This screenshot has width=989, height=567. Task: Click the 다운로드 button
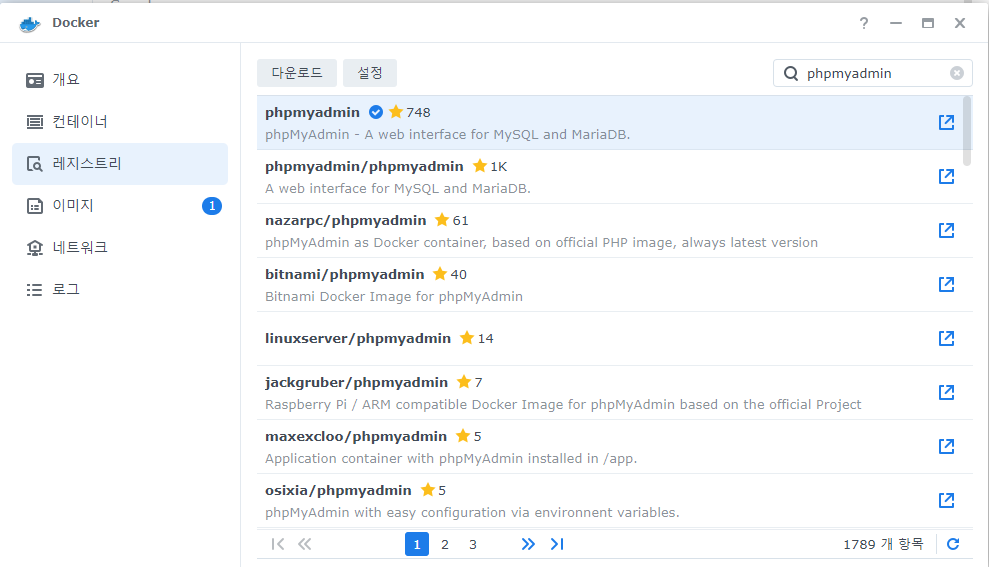[297, 73]
